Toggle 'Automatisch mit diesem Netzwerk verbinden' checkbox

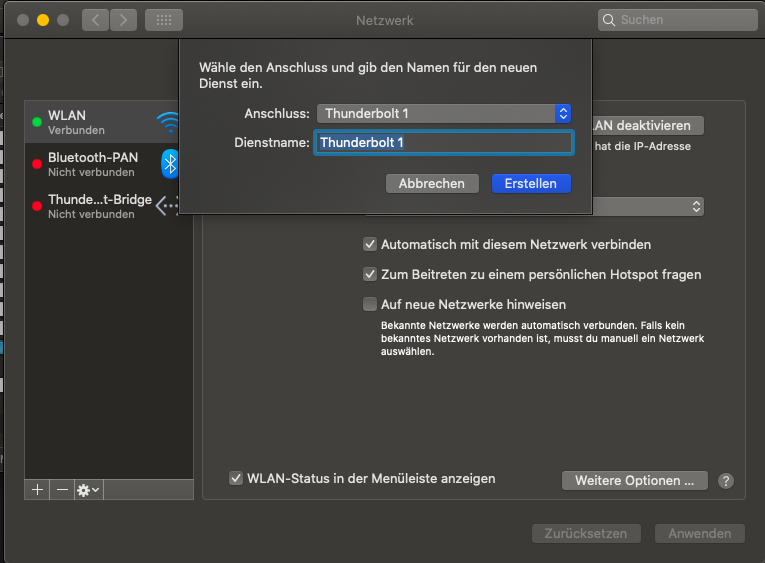pos(369,244)
